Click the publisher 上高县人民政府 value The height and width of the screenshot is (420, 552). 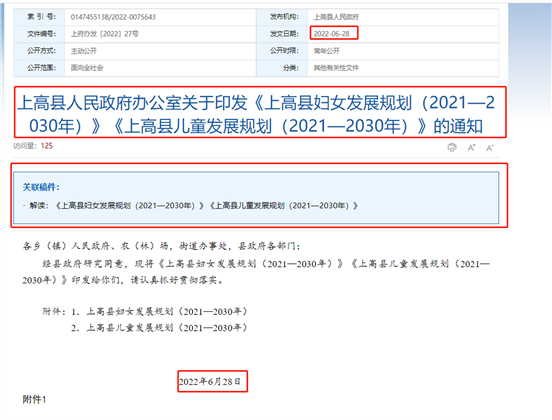[336, 17]
